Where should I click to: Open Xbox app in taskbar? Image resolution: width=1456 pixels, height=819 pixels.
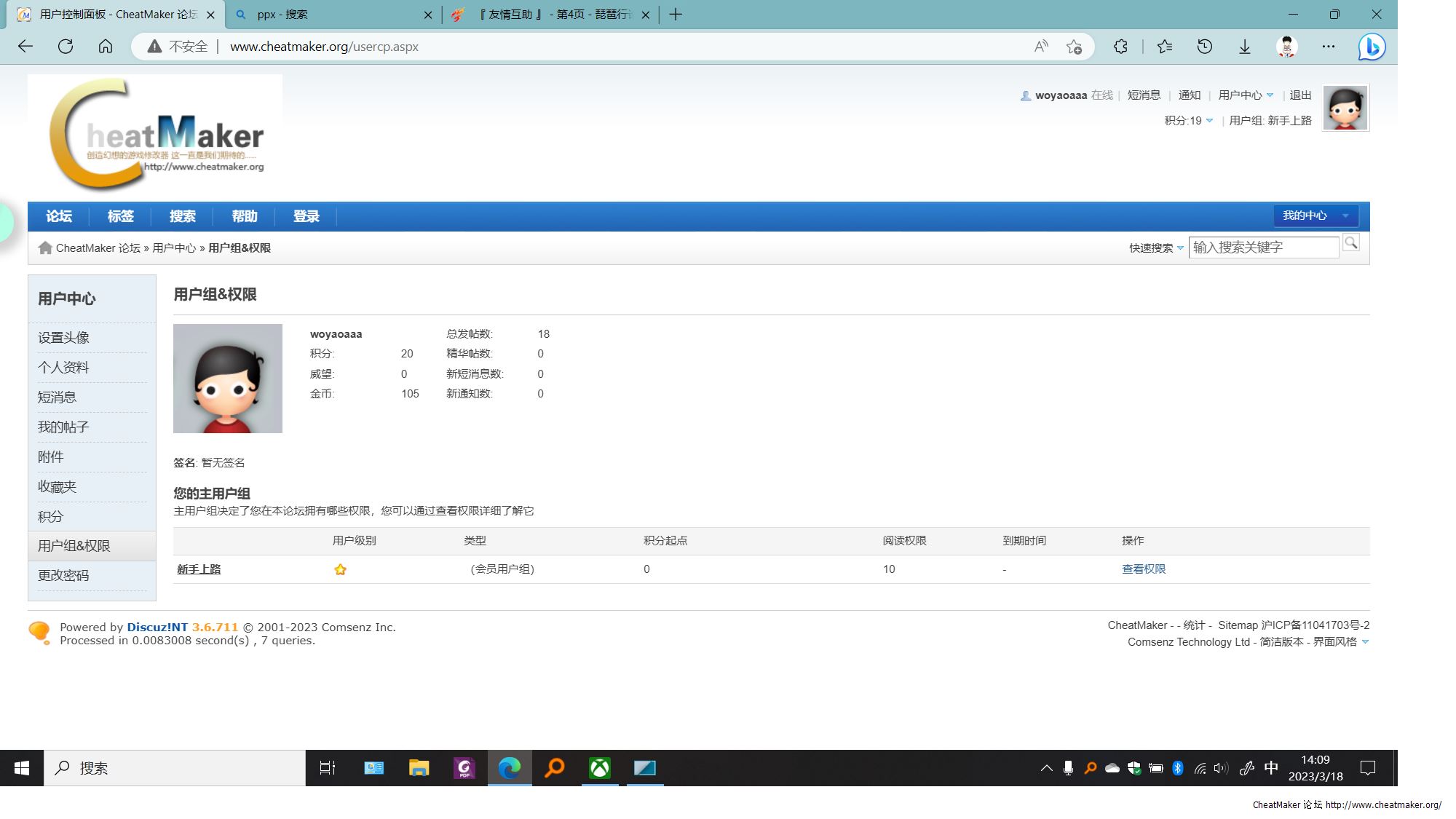point(599,768)
